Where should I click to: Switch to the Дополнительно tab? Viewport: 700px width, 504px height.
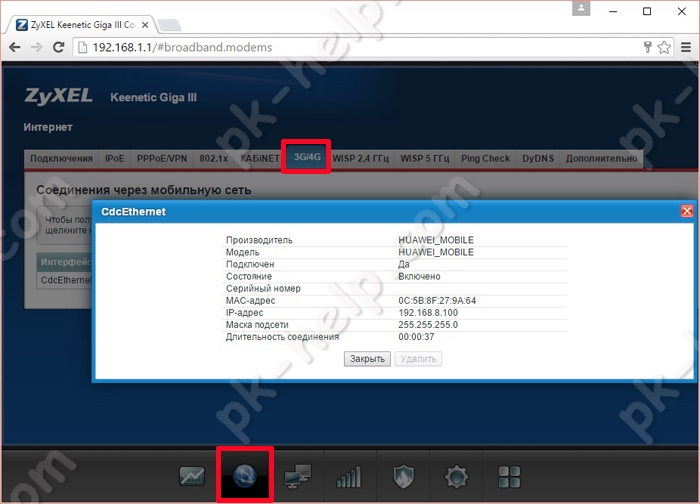tap(601, 158)
